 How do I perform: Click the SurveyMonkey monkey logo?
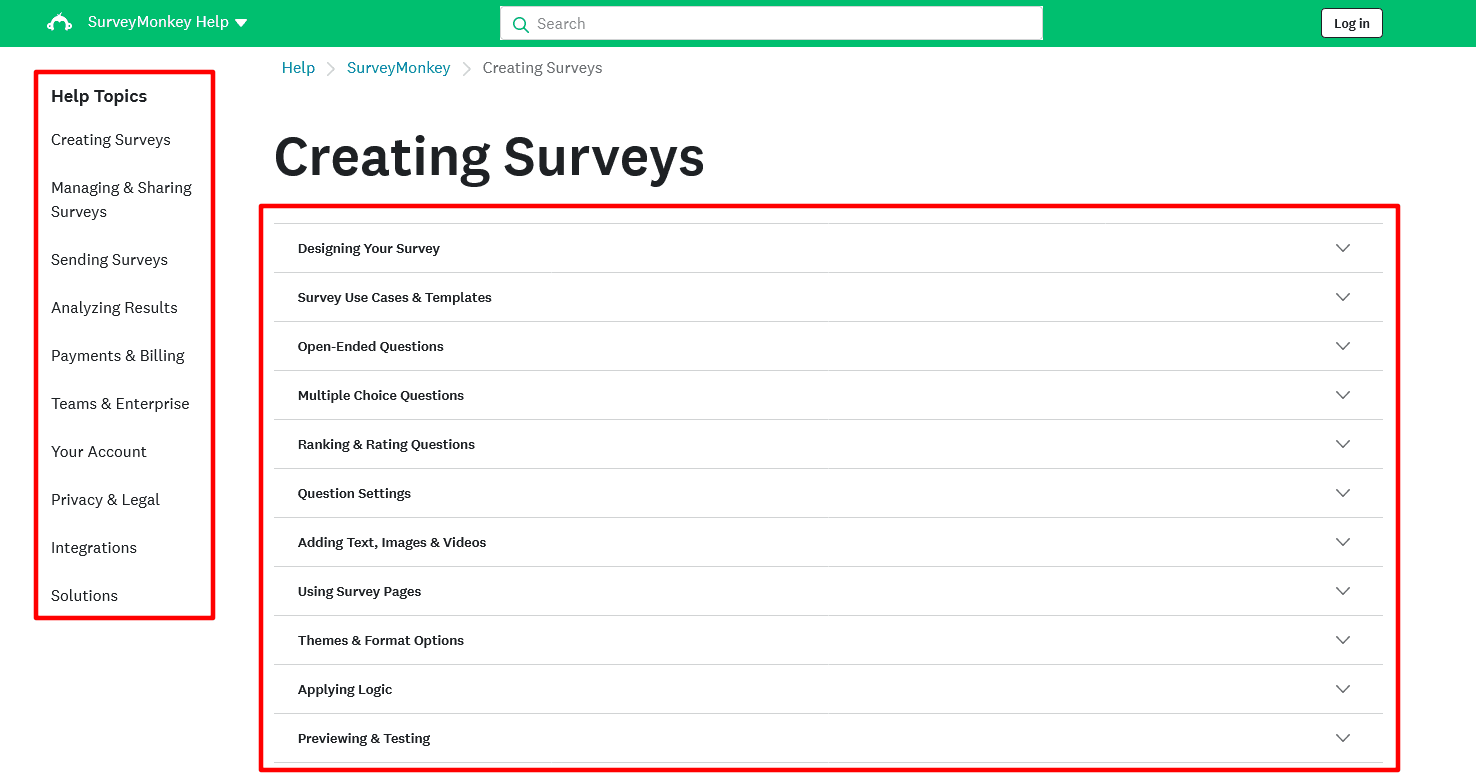click(x=59, y=21)
